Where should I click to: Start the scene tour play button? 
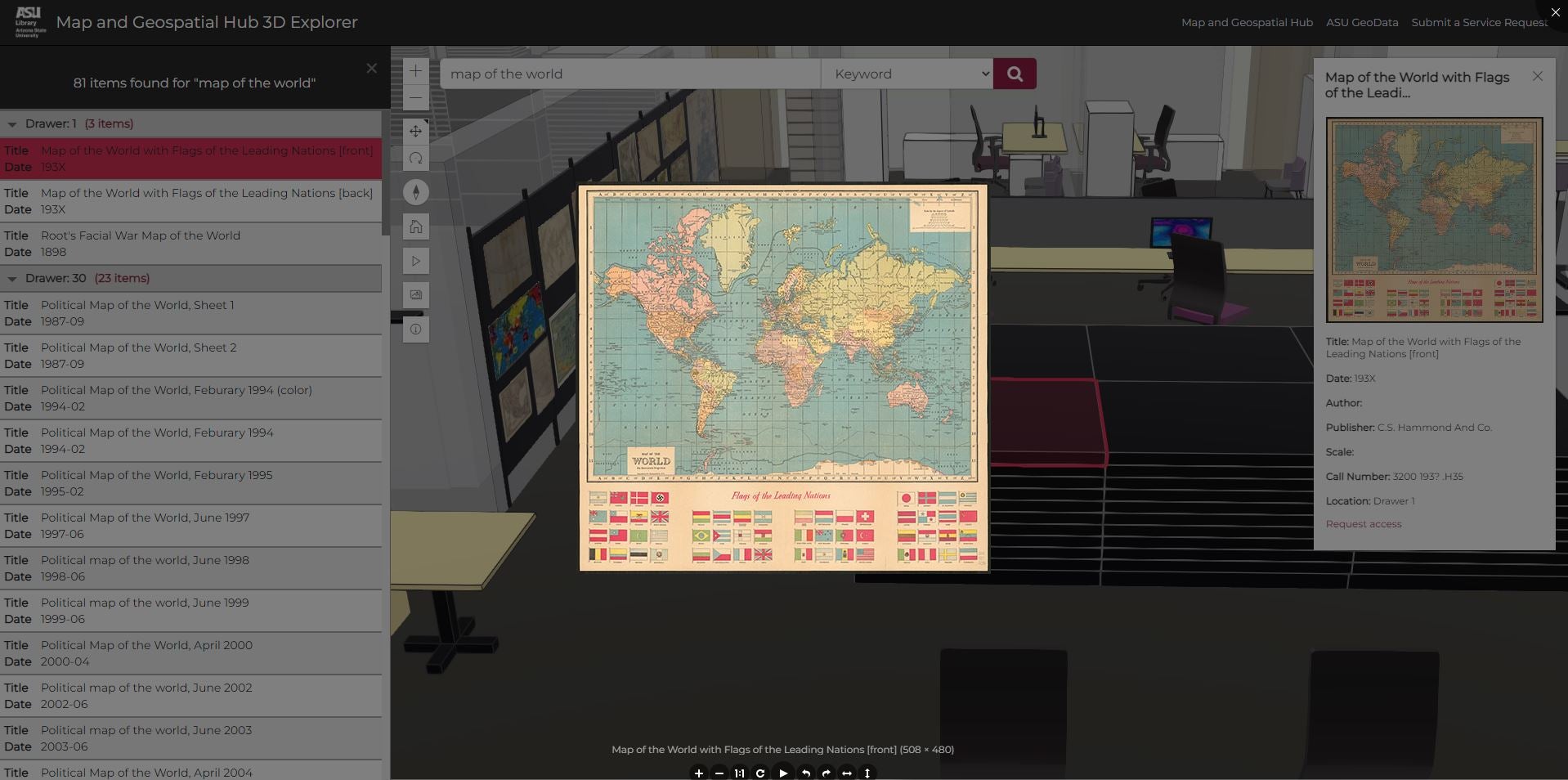coord(415,261)
